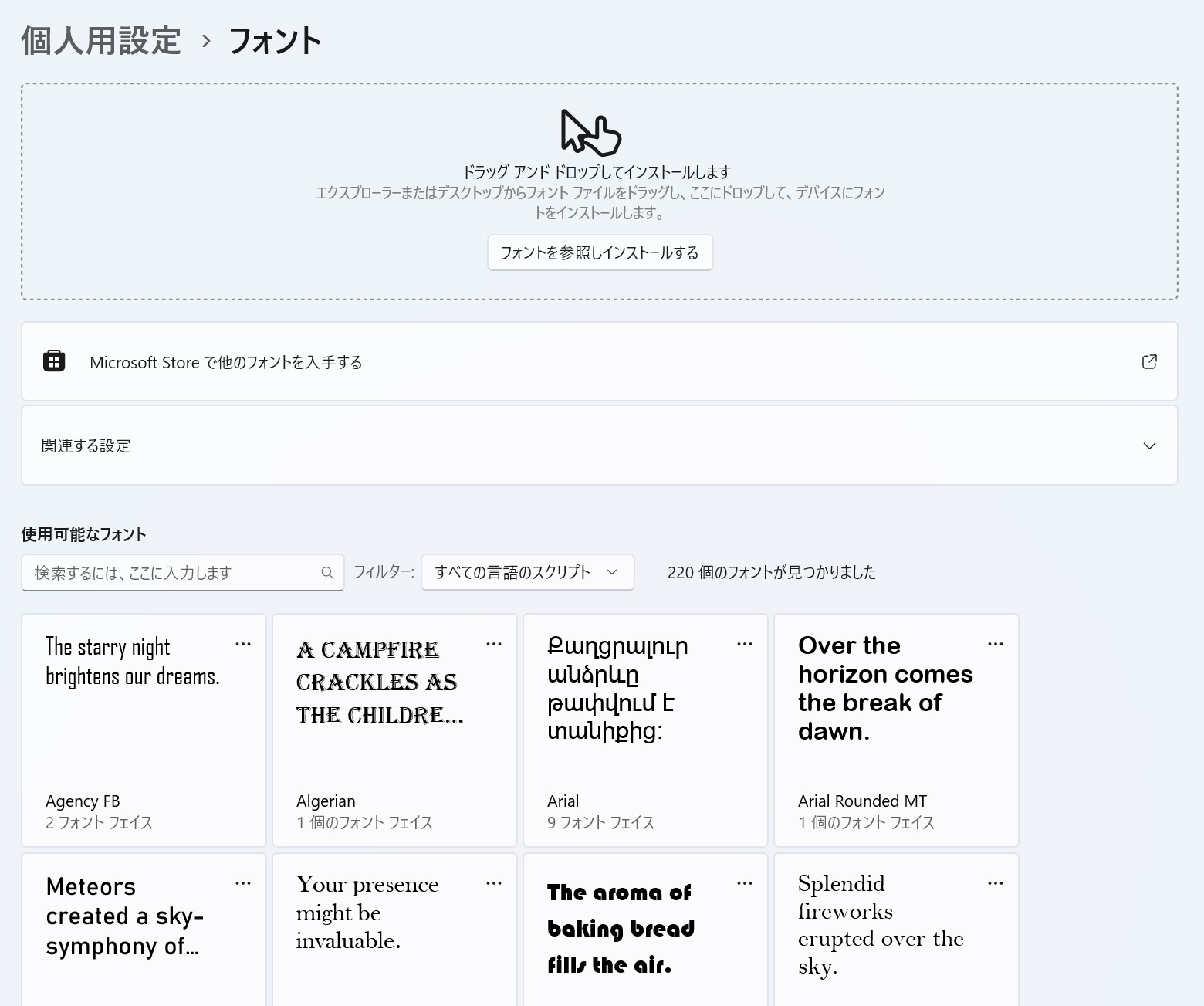Click the Microsoft Store icon

[x=53, y=361]
